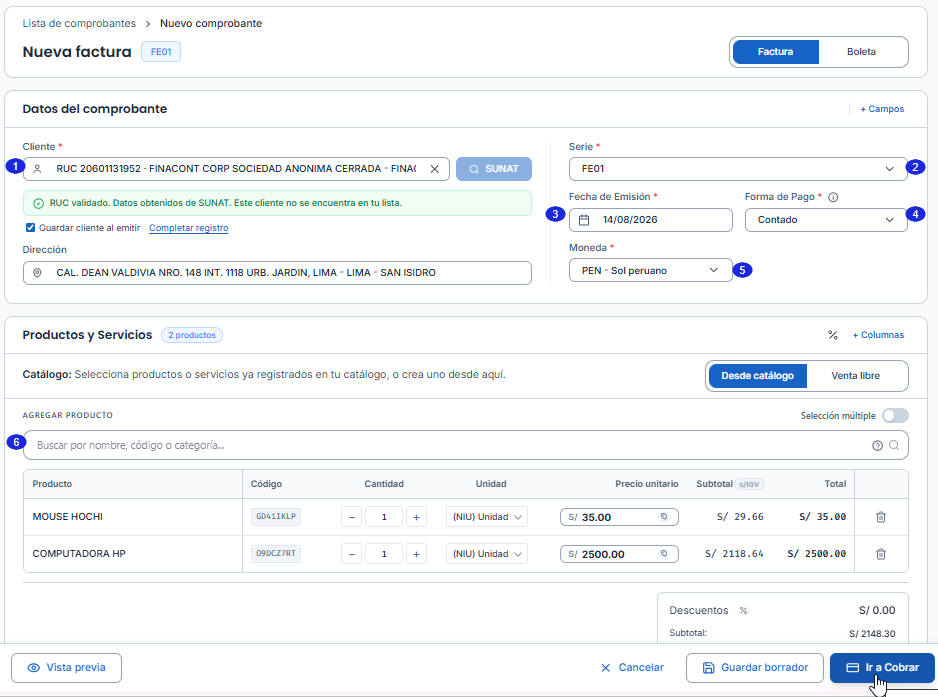Enable the Selección múltiple switch
This screenshot has width=938, height=697.
(x=895, y=415)
